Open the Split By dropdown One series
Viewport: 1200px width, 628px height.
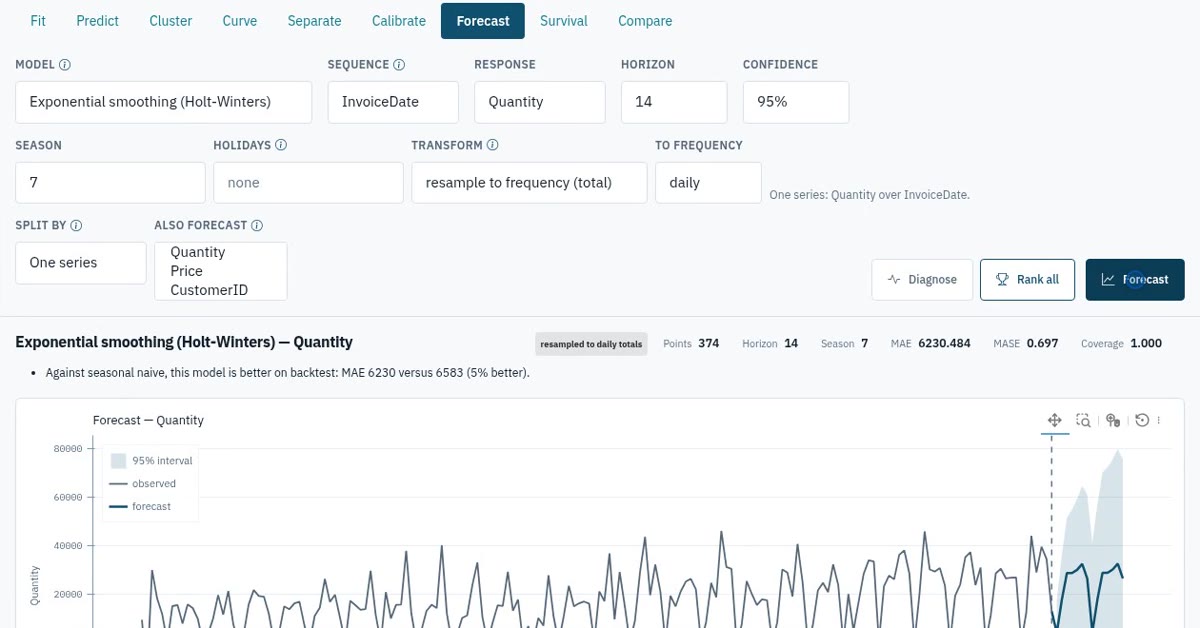point(81,263)
